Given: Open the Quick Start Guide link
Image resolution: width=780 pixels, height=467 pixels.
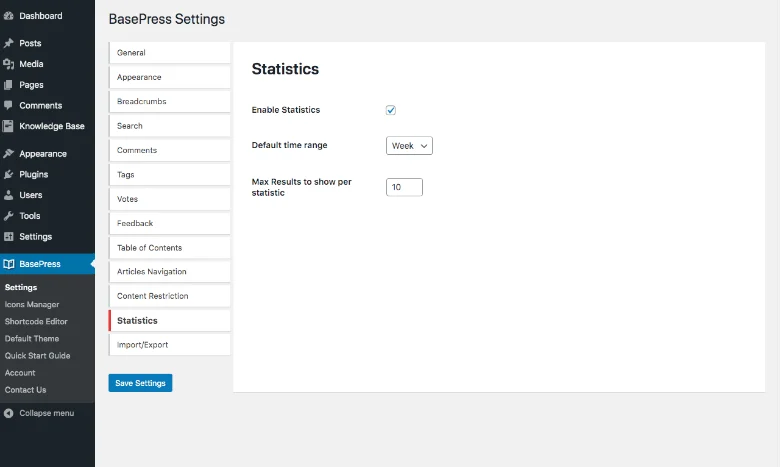Looking at the screenshot, I should point(37,356).
